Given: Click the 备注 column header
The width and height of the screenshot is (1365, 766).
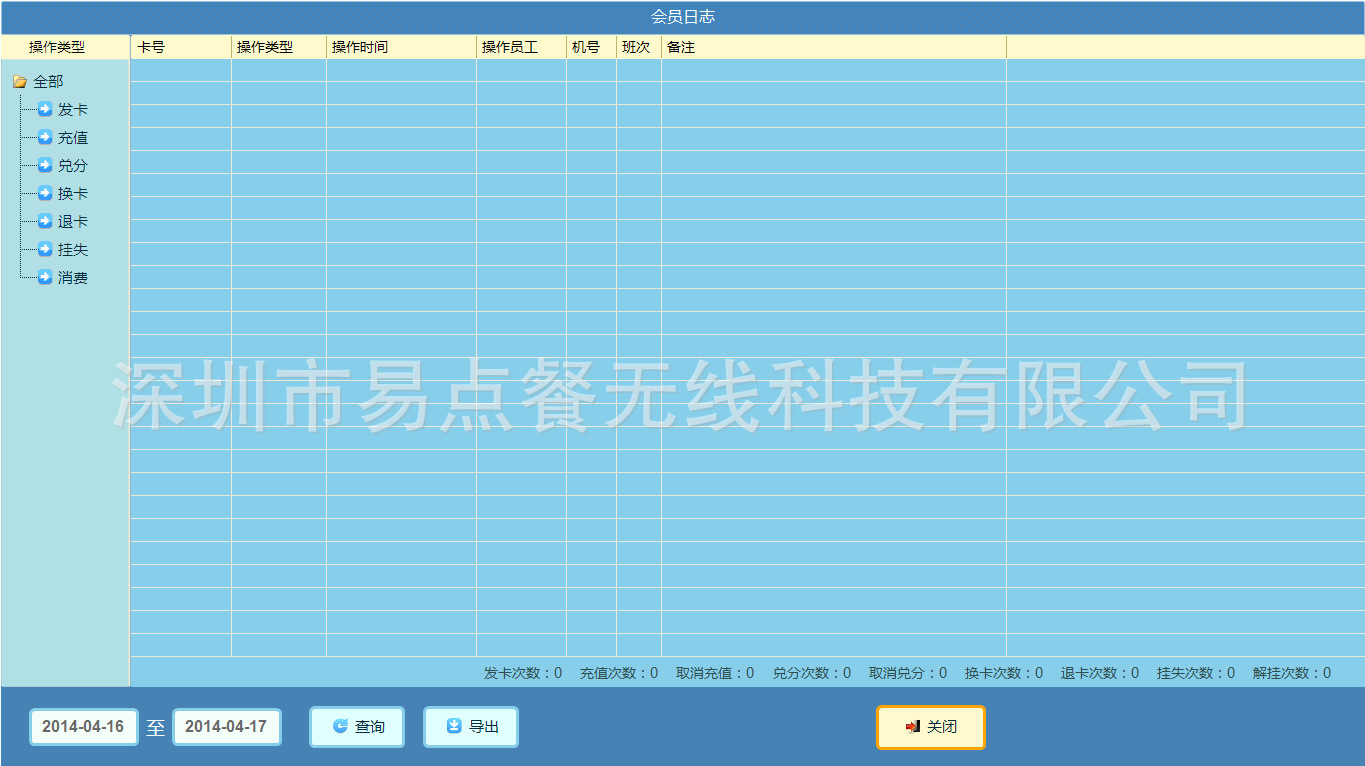Looking at the screenshot, I should tap(834, 47).
